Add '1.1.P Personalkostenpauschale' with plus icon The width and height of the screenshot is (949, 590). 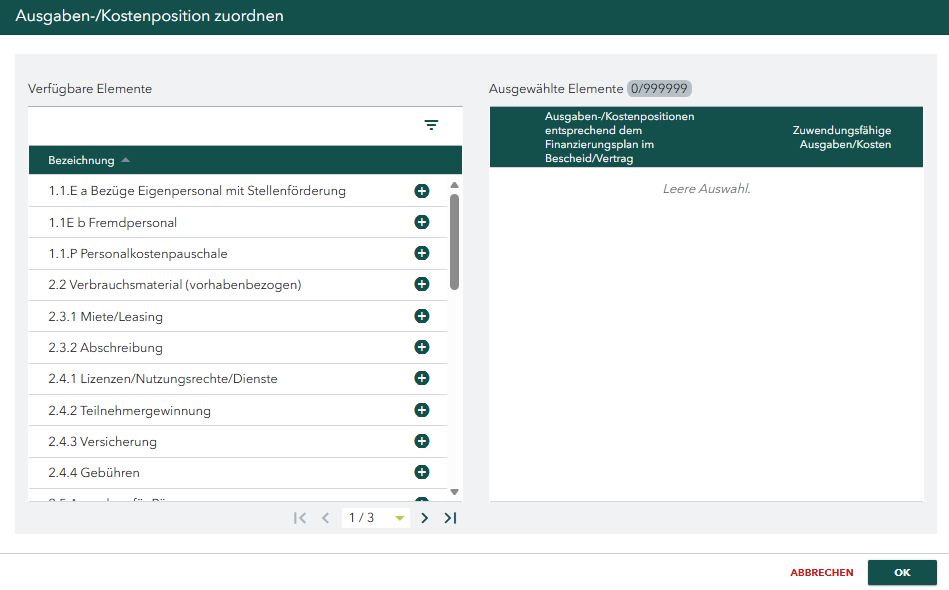tap(422, 253)
